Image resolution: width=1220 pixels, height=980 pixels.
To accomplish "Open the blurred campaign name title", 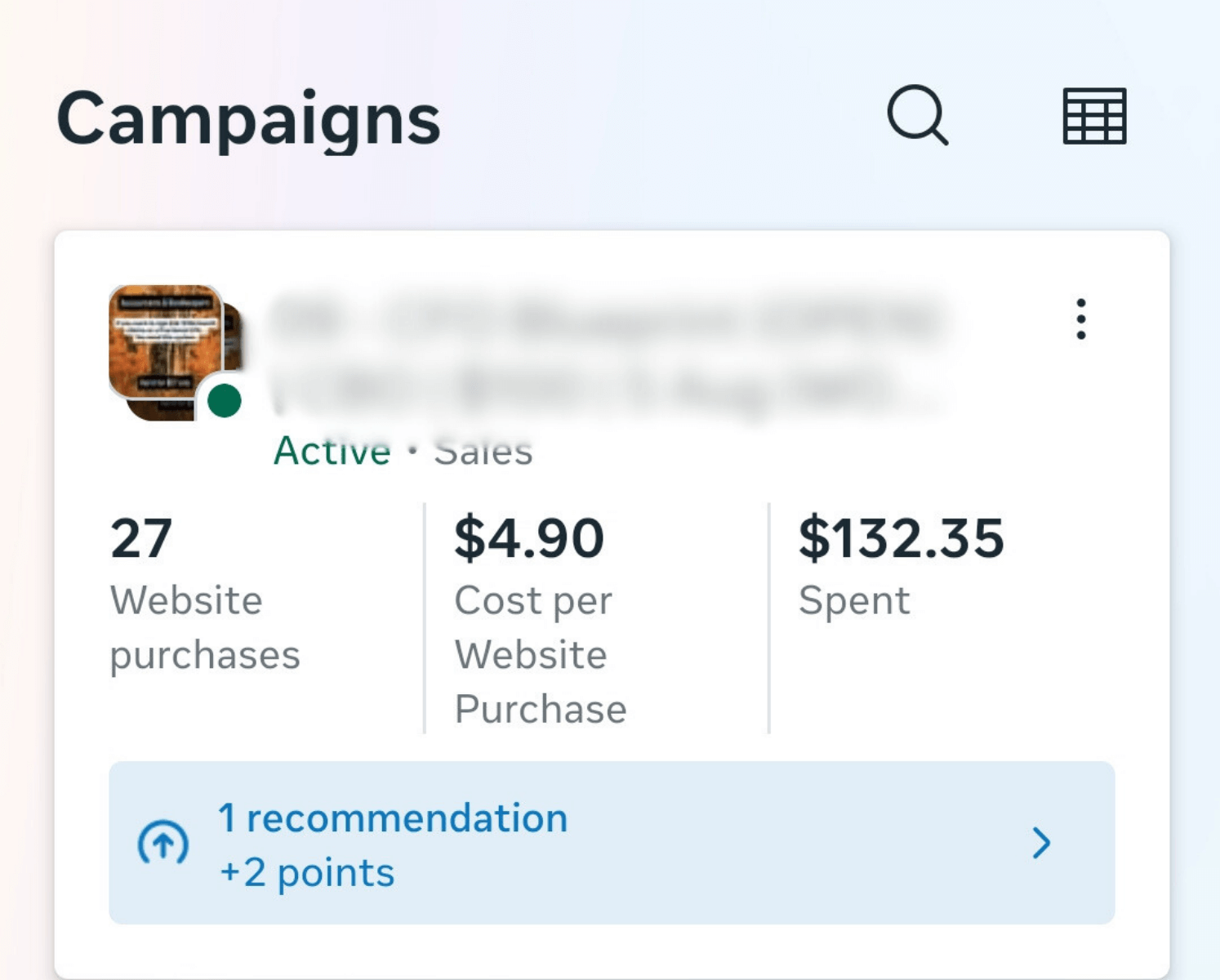I will click(x=604, y=354).
